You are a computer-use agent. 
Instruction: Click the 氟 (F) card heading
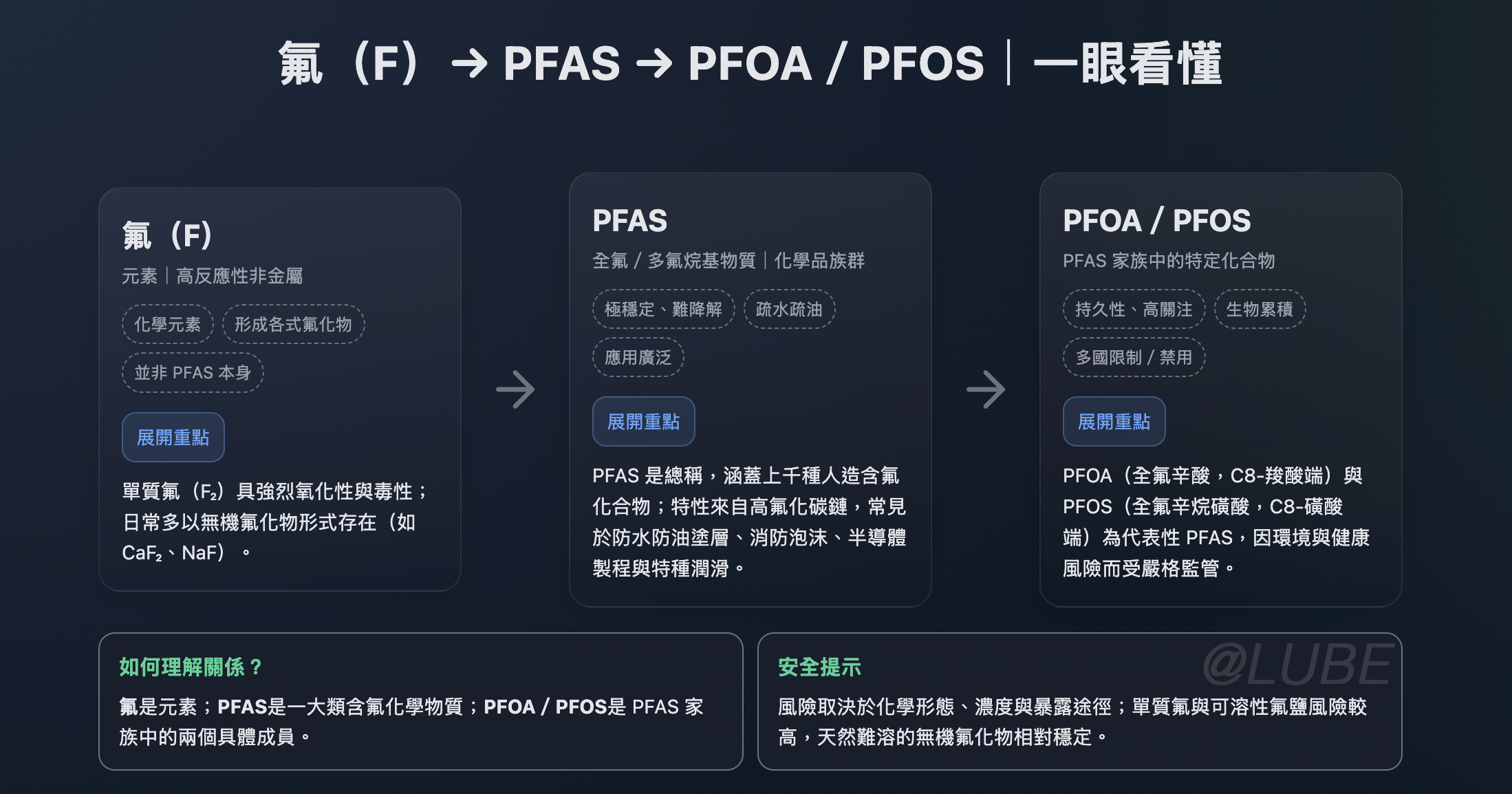click(x=167, y=236)
